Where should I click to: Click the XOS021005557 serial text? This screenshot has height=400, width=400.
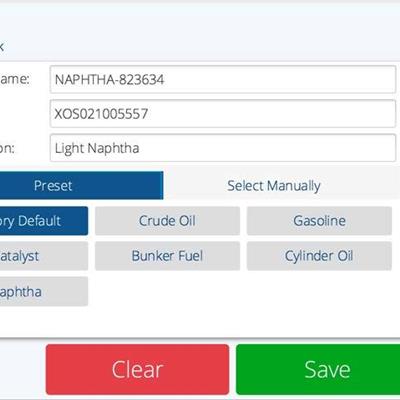[101, 114]
